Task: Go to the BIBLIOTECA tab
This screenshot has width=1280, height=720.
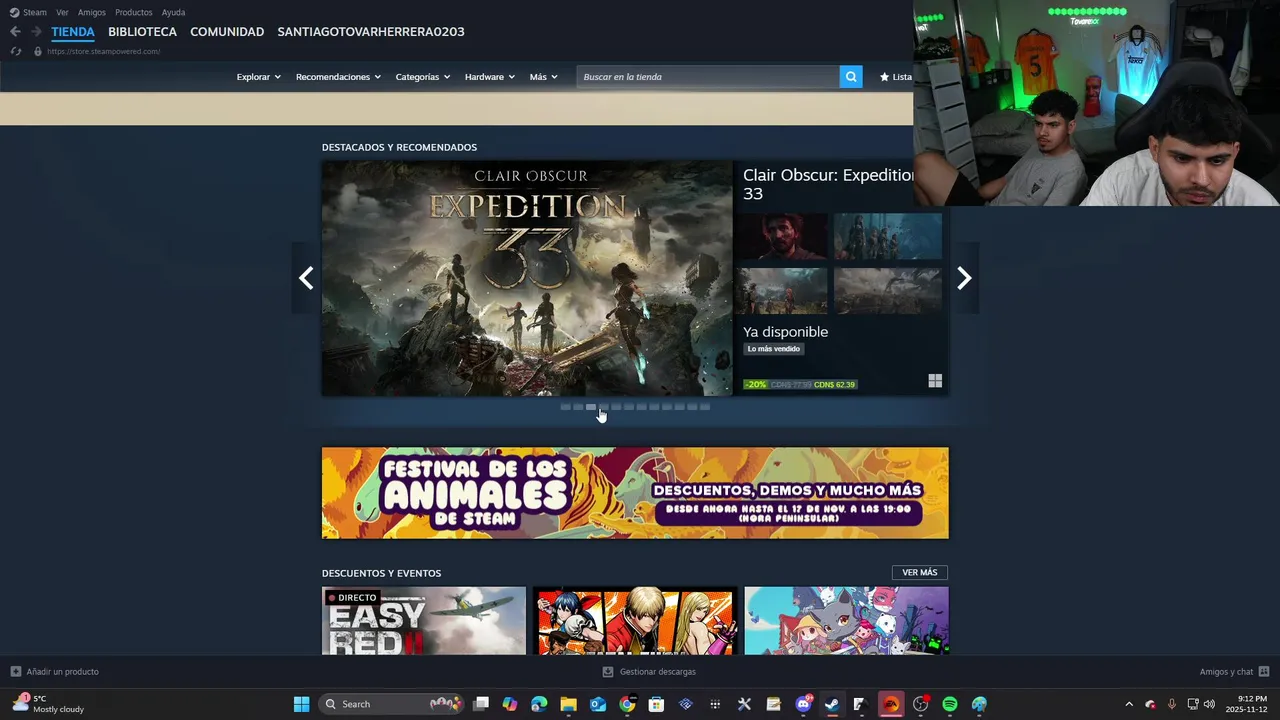Action: (142, 32)
